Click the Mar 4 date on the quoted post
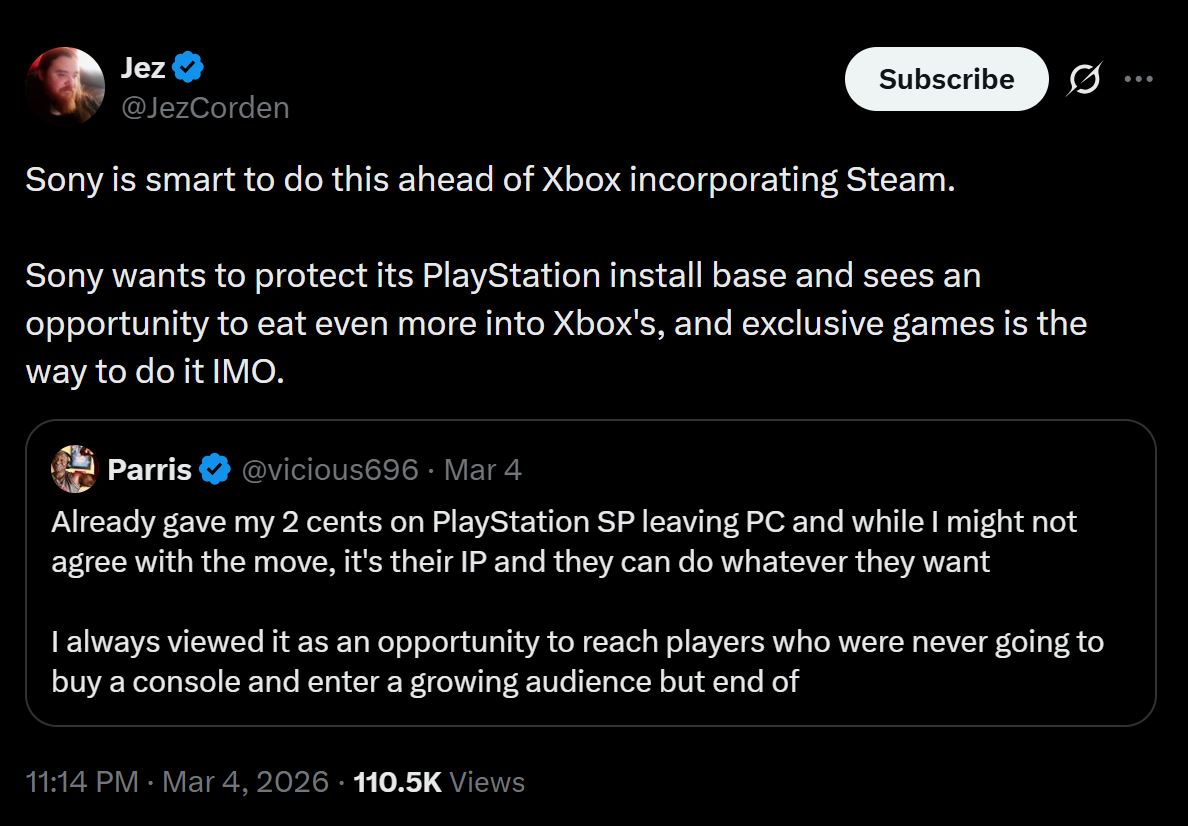The width and height of the screenshot is (1188, 826). coord(483,469)
